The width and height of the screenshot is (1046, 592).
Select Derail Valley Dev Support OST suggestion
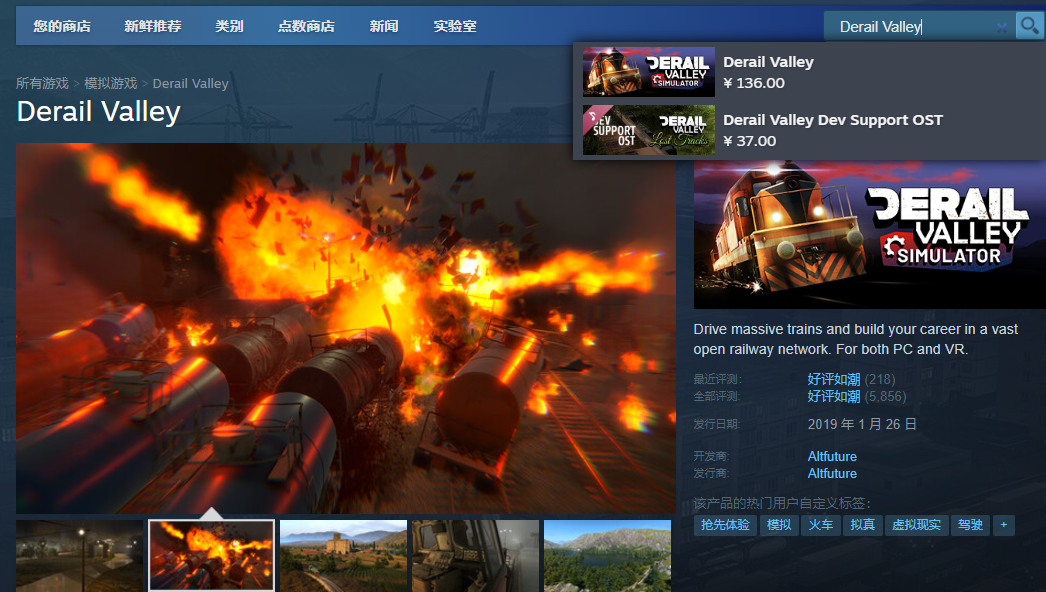point(809,130)
